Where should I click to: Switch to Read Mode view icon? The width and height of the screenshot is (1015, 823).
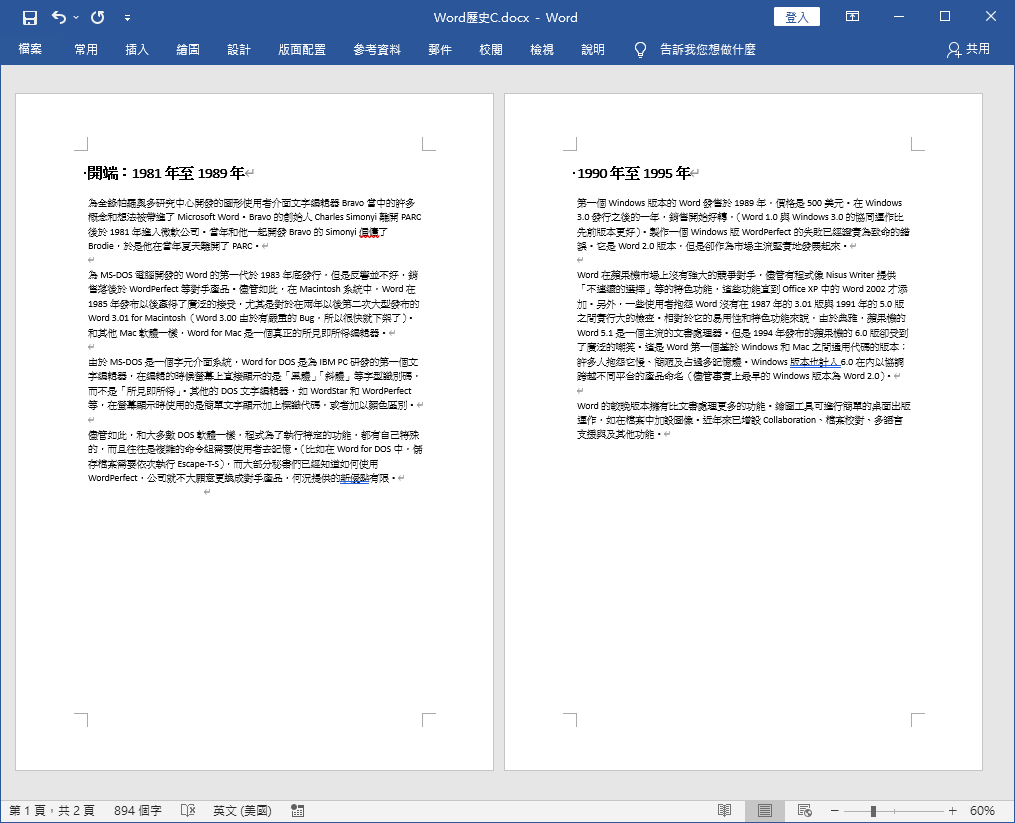724,811
